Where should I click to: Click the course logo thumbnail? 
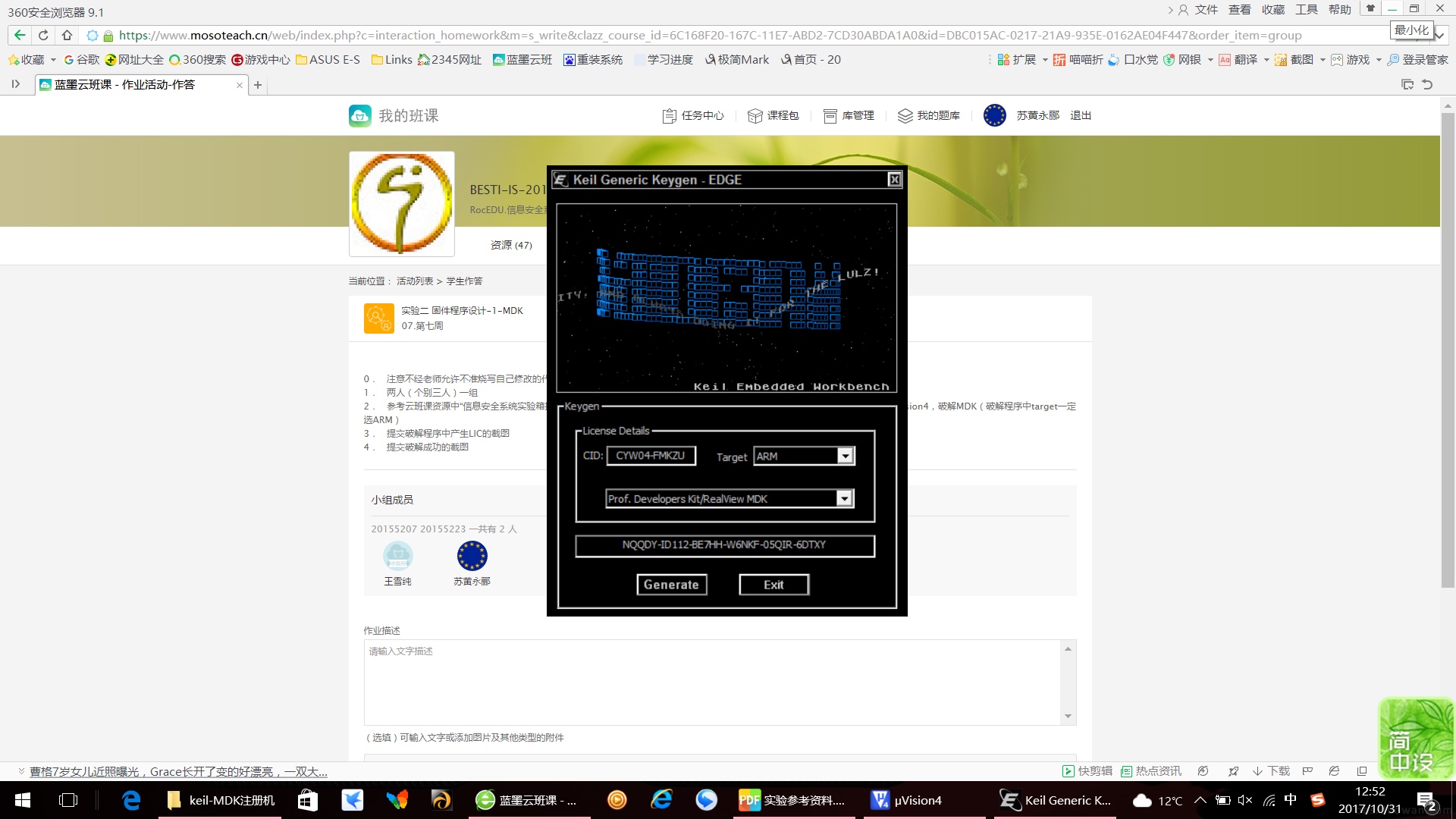pyautogui.click(x=402, y=203)
